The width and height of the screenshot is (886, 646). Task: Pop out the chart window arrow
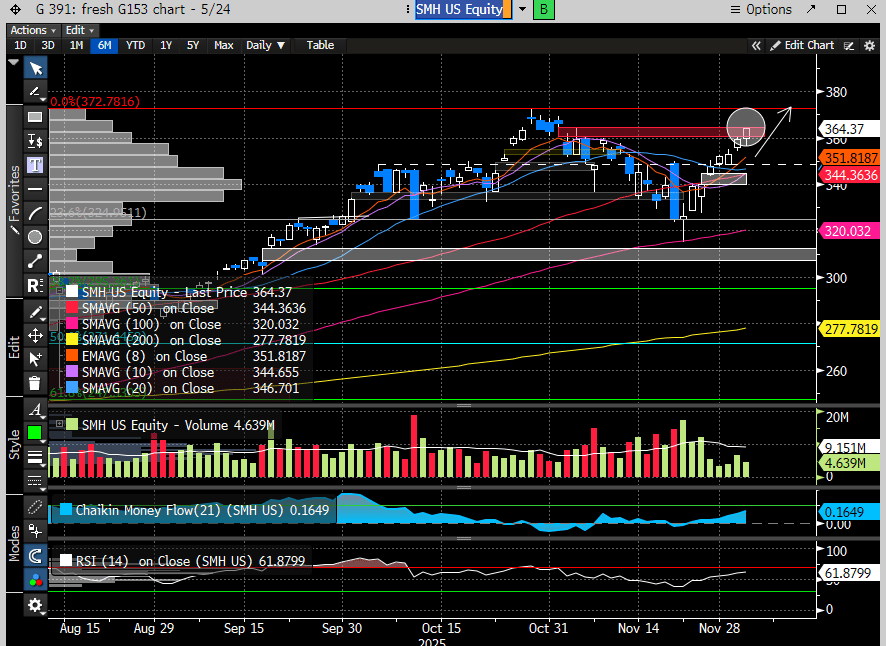(x=811, y=10)
